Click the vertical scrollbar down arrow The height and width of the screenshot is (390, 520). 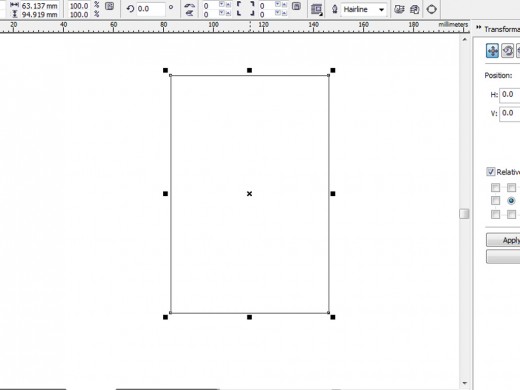pyautogui.click(x=464, y=383)
